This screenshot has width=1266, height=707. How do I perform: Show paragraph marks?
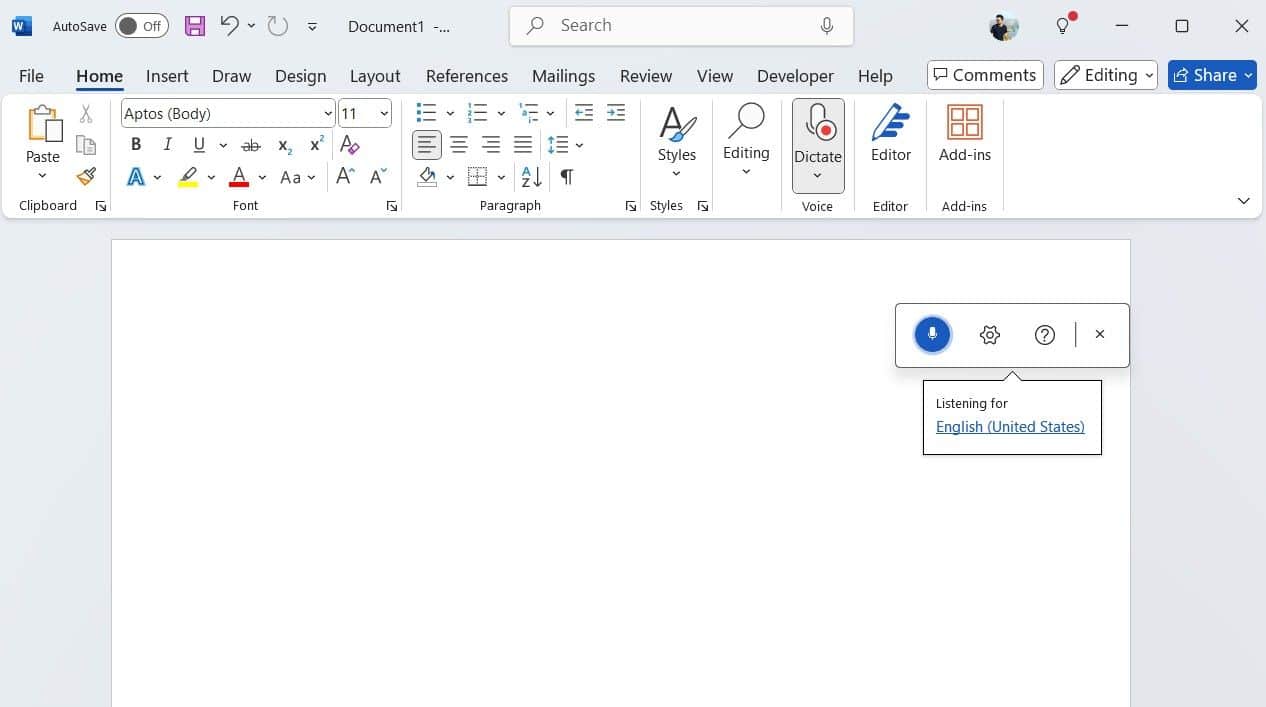pos(566,177)
